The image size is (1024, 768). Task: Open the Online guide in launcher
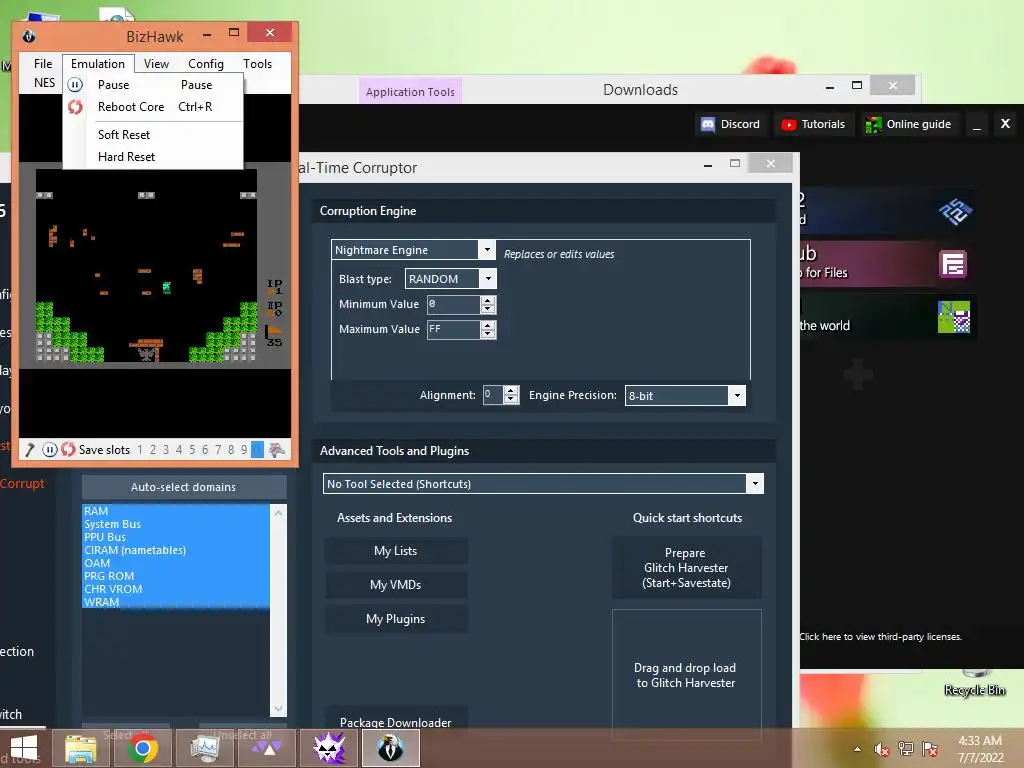click(x=908, y=124)
